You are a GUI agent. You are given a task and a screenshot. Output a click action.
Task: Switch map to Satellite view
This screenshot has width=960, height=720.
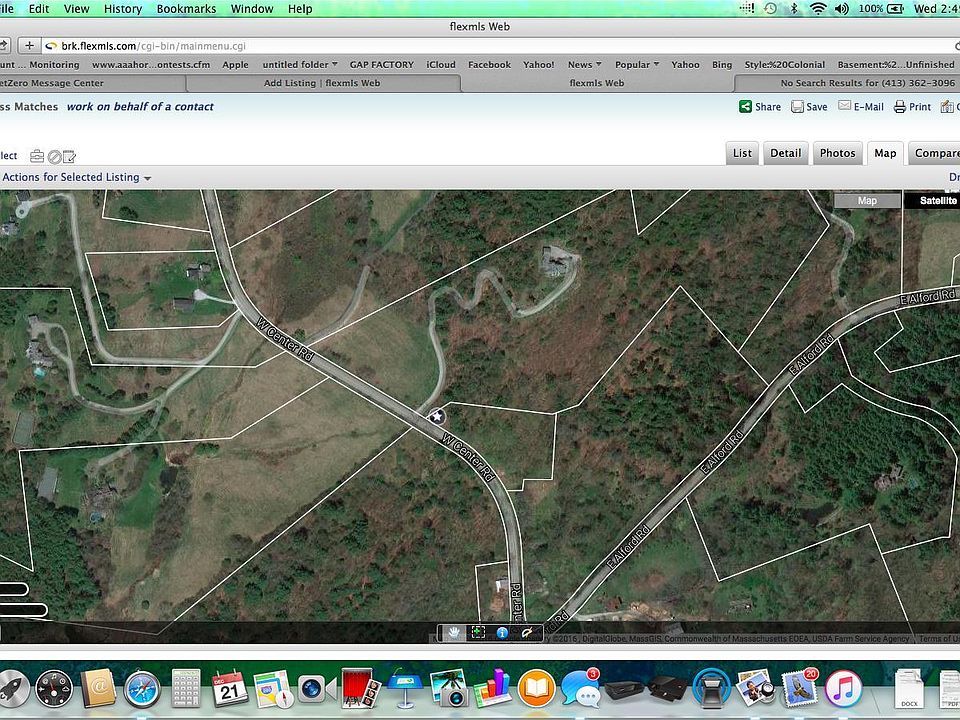click(935, 201)
